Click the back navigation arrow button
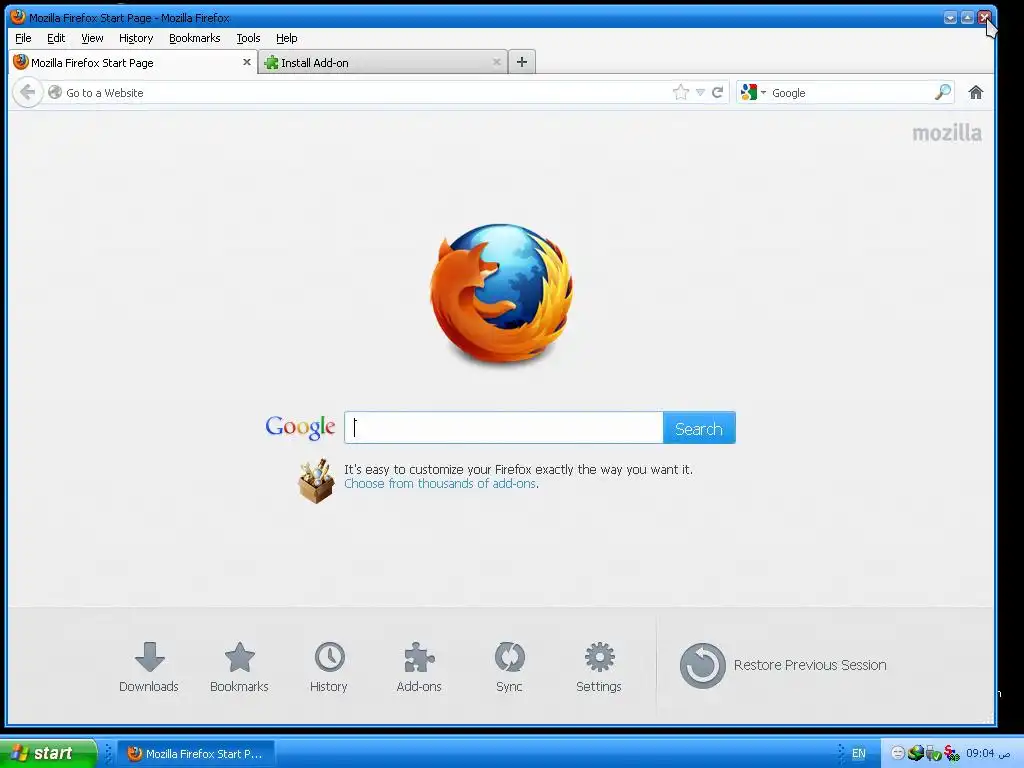 point(27,92)
